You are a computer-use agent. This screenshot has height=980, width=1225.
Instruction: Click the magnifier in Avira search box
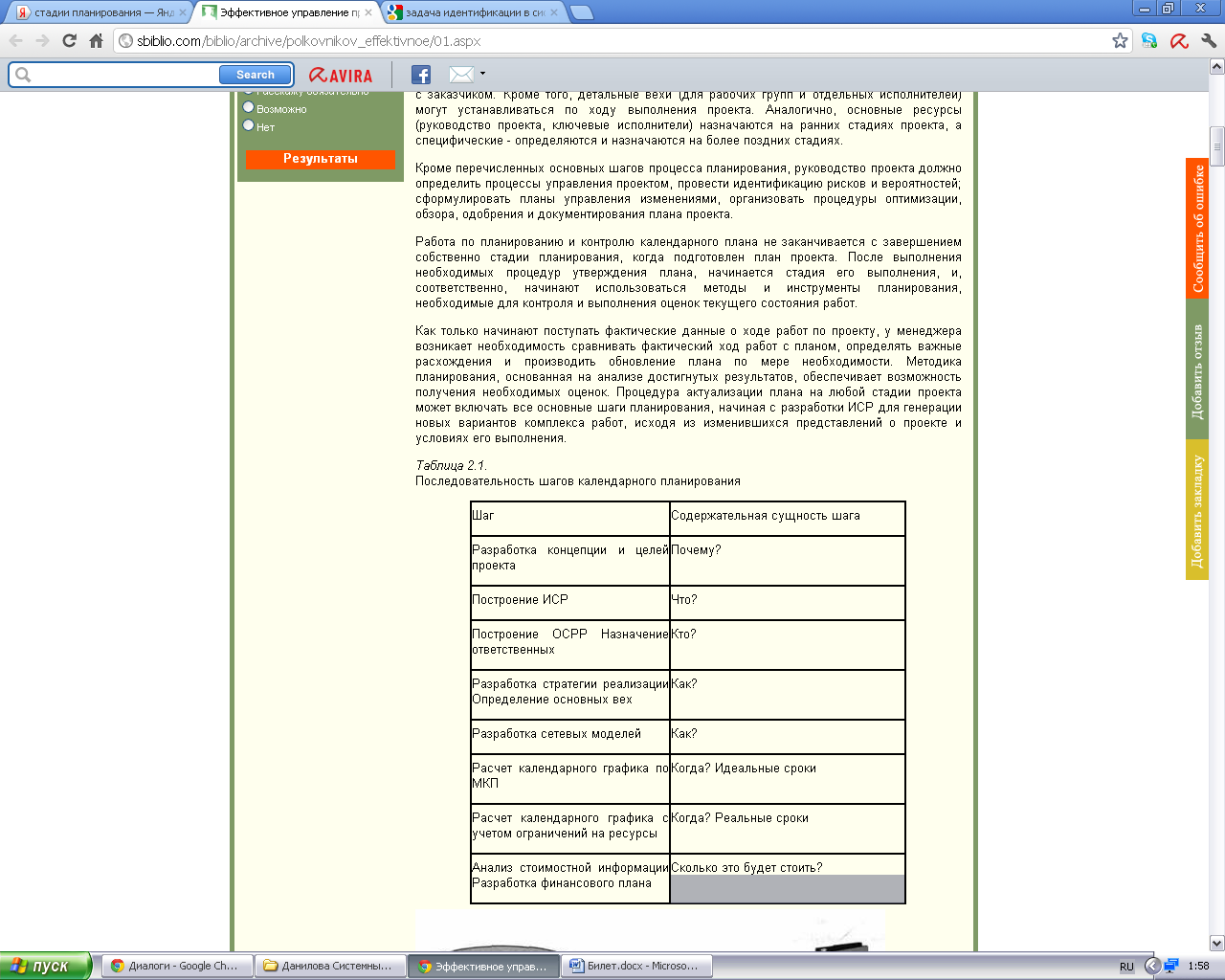(23, 75)
